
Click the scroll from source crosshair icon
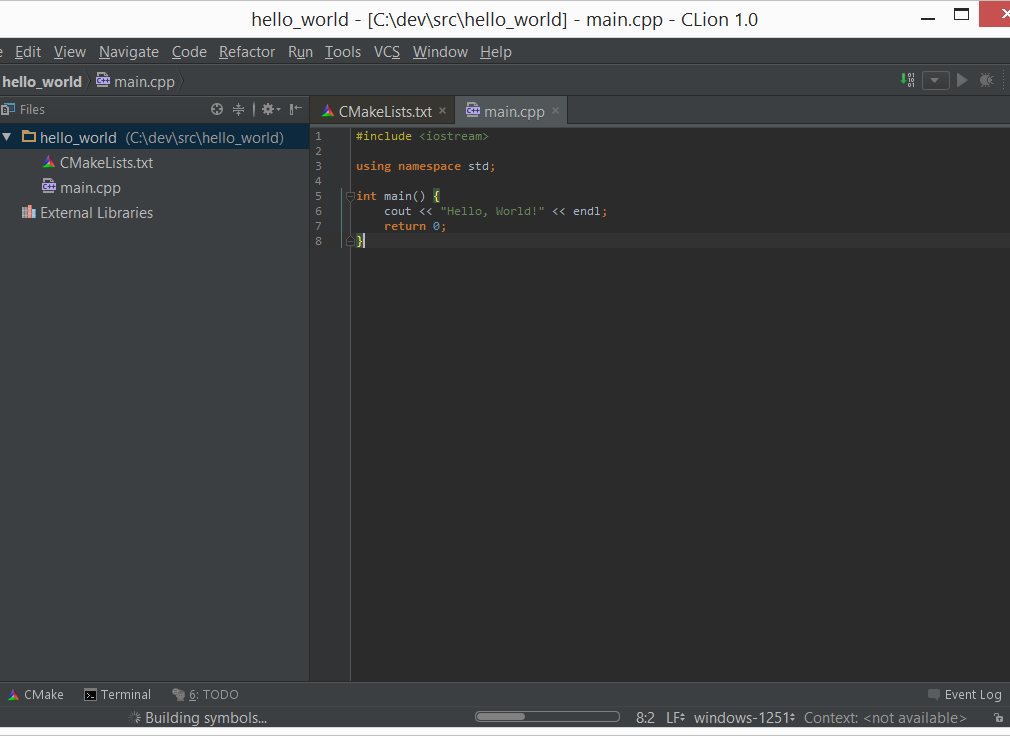pyautogui.click(x=217, y=109)
